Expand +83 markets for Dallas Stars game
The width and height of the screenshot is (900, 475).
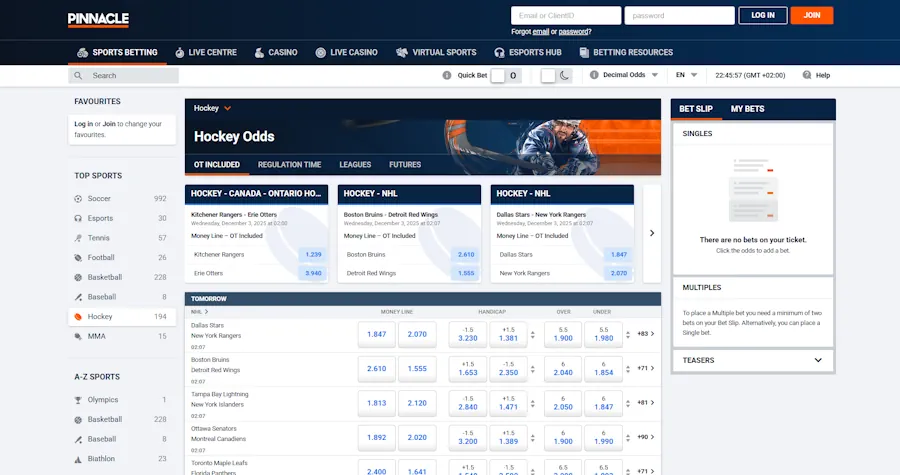click(646, 334)
